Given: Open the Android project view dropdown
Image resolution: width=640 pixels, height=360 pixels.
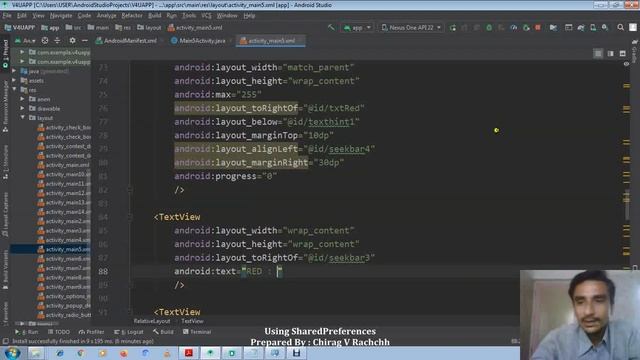Looking at the screenshot, I should (x=25, y=41).
